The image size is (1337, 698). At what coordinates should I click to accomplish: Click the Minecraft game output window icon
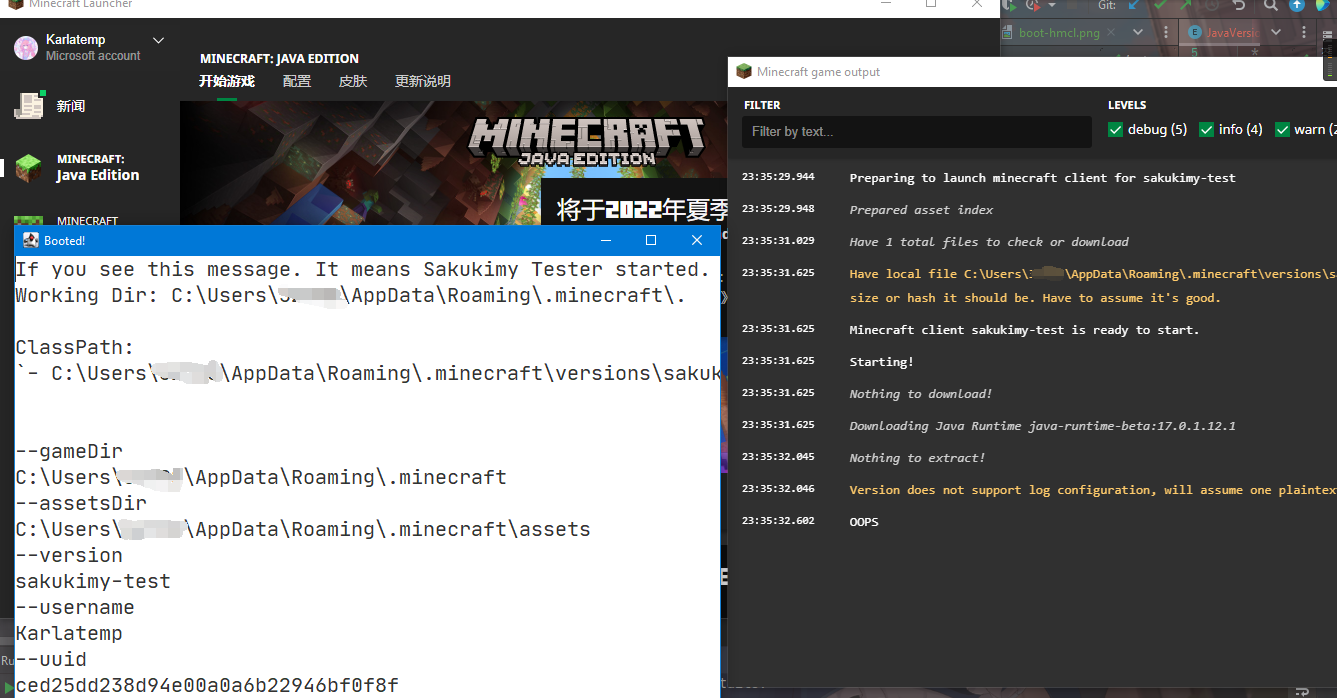743,72
